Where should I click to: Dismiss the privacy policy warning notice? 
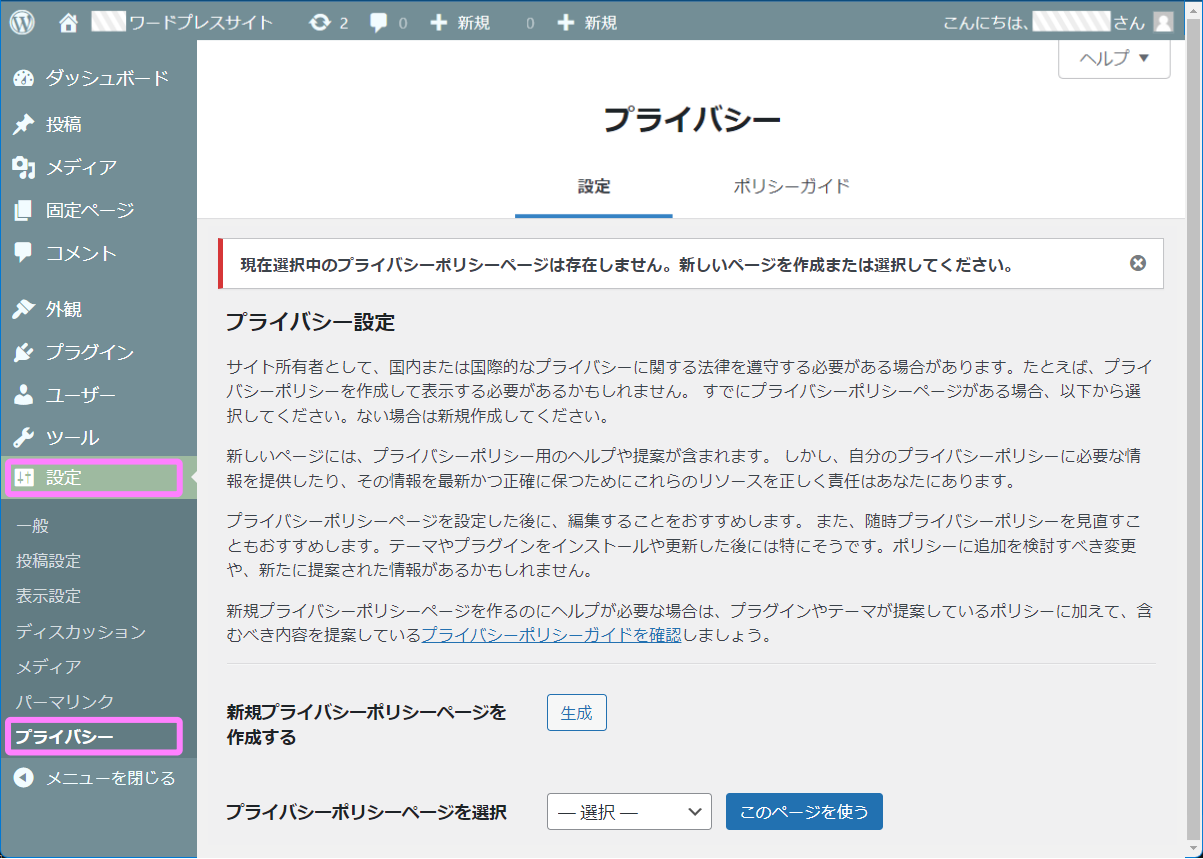point(1137,263)
